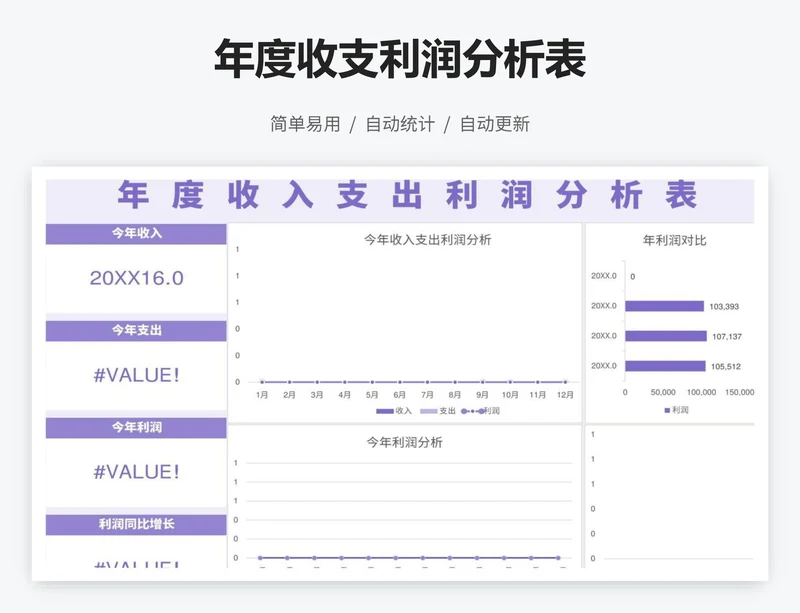Select the 5月 axis label
Image resolution: width=800 pixels, height=613 pixels.
click(372, 395)
